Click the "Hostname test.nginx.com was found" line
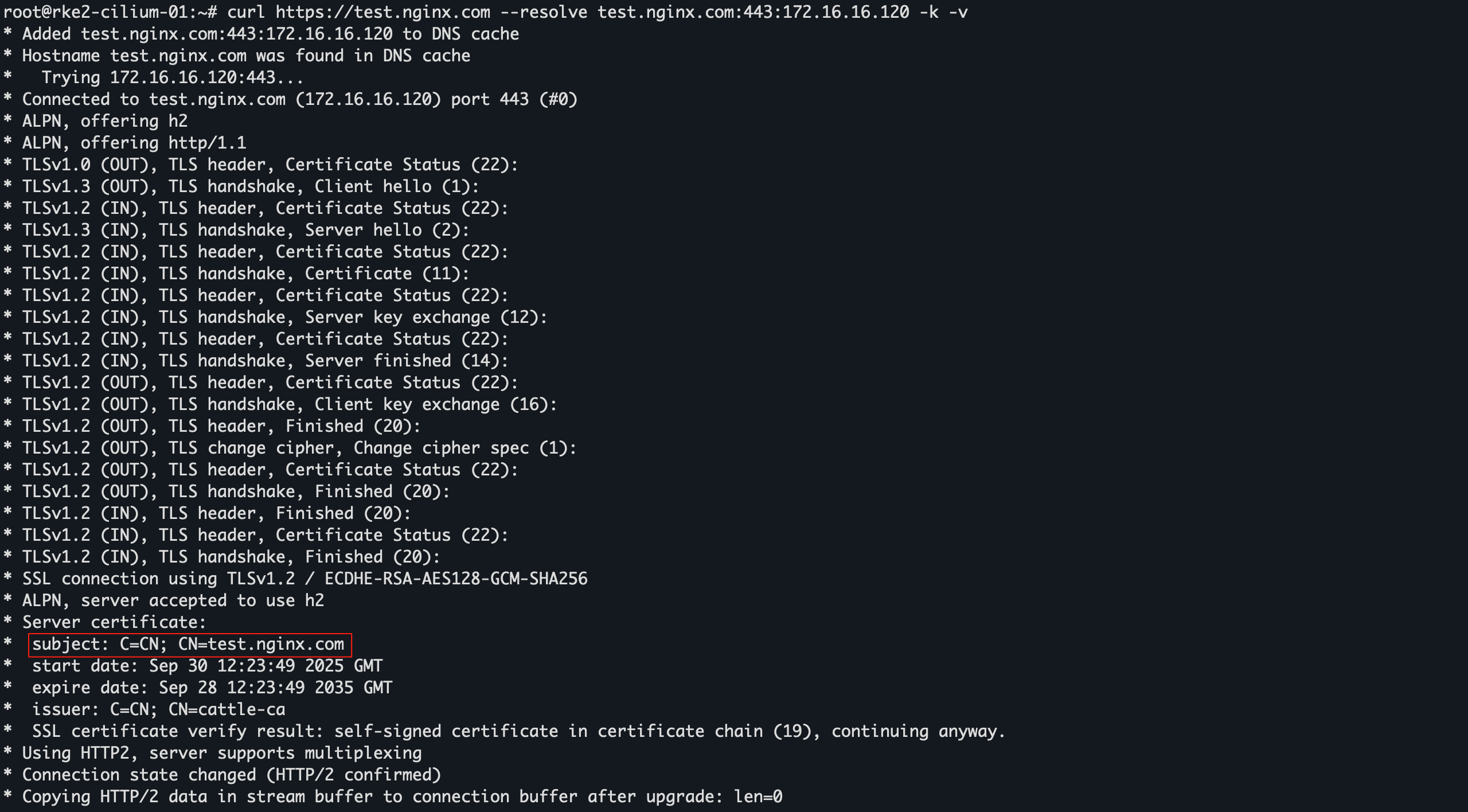 click(246, 56)
